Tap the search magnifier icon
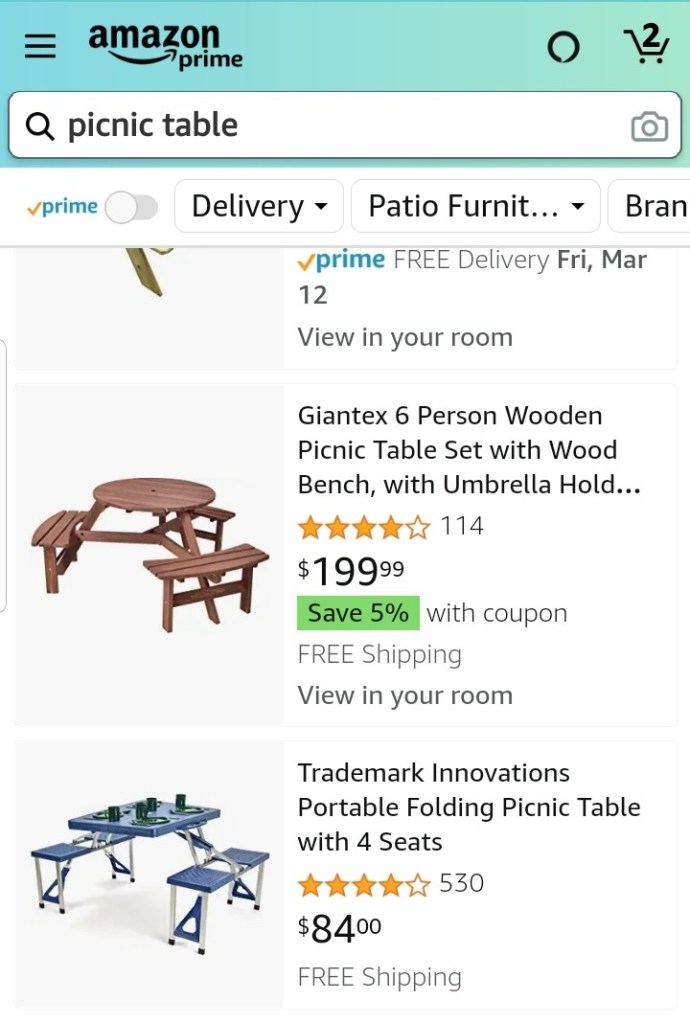Screen dimensions: 690x1023 pos(40,126)
